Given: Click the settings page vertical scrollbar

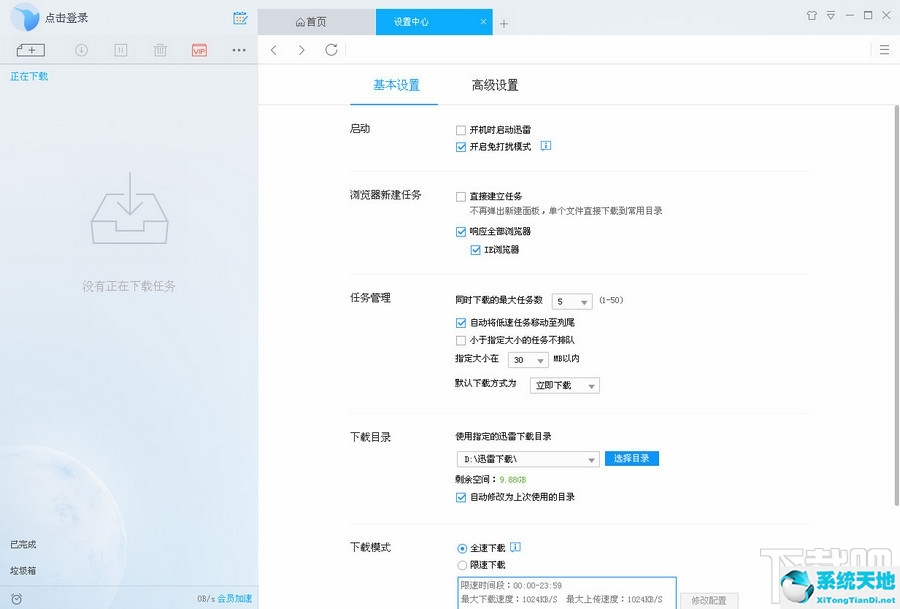Looking at the screenshot, I should (x=897, y=305).
